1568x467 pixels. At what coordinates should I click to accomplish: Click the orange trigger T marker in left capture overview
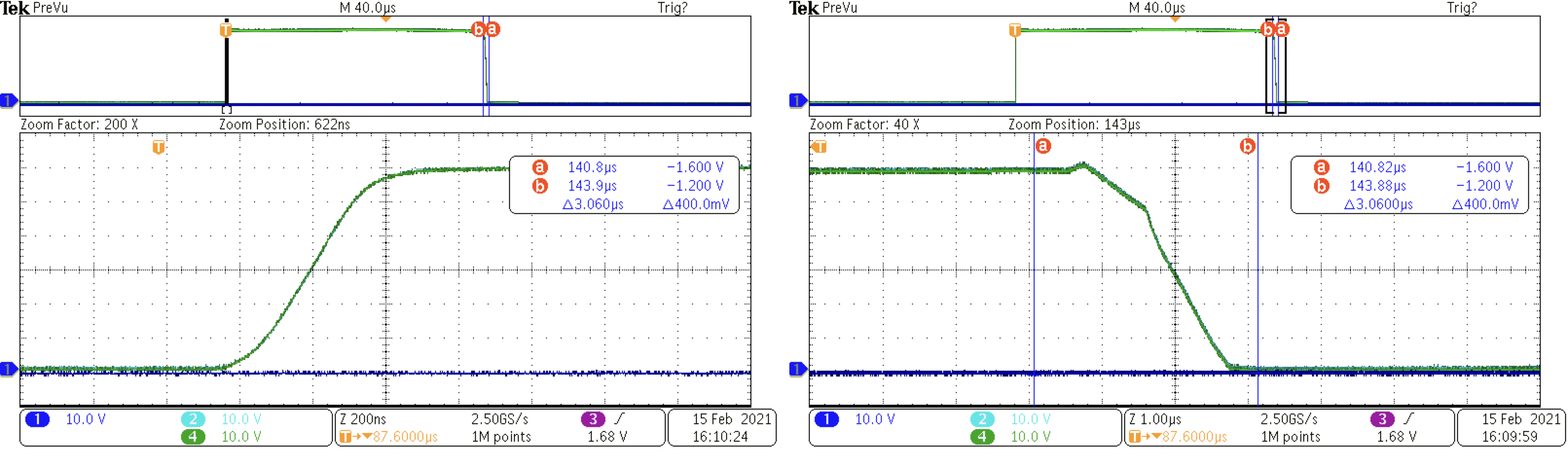226,30
